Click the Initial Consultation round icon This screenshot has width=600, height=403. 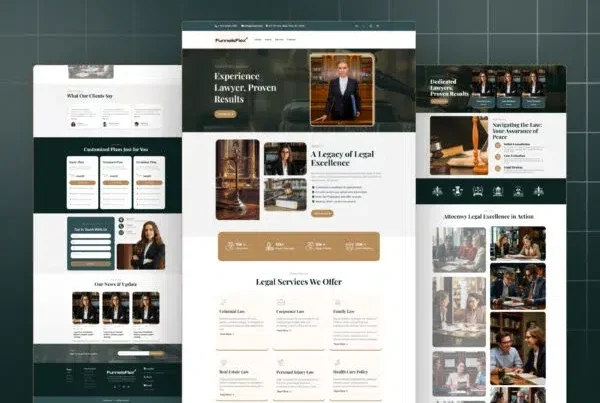tap(497, 145)
